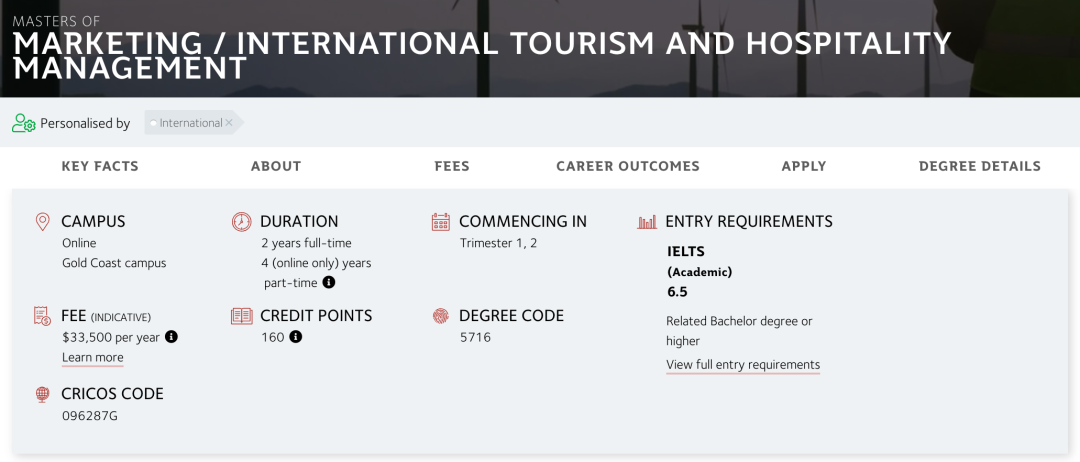Click the Degree Code fingerprint icon
Image resolution: width=1080 pixels, height=462 pixels.
(440, 316)
